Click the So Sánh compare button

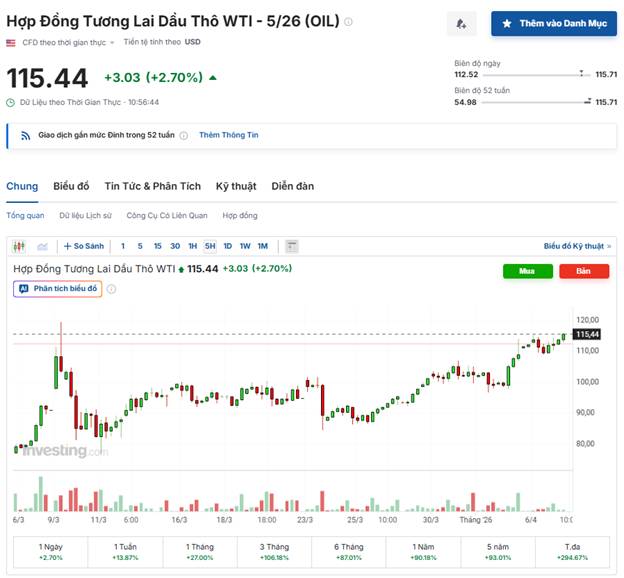pos(84,246)
